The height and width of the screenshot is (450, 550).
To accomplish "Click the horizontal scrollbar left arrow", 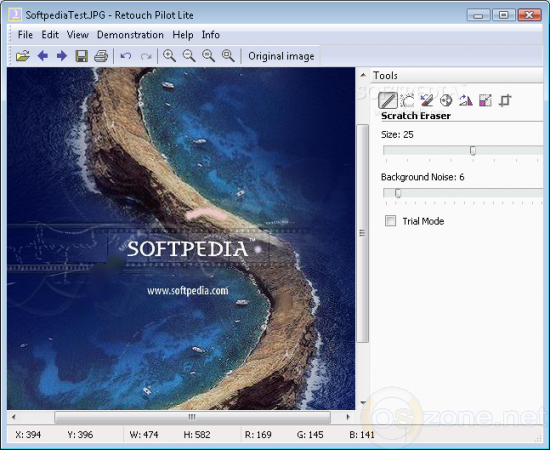I will [14, 417].
